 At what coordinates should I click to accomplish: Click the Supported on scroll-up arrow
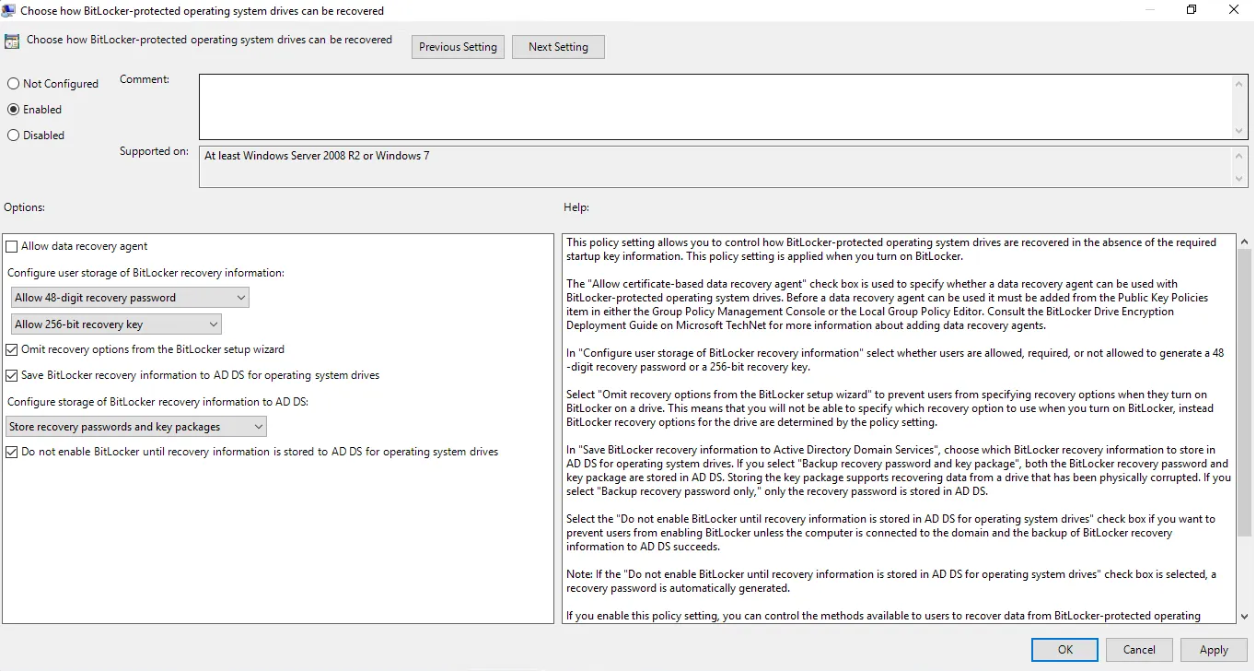(1240, 156)
